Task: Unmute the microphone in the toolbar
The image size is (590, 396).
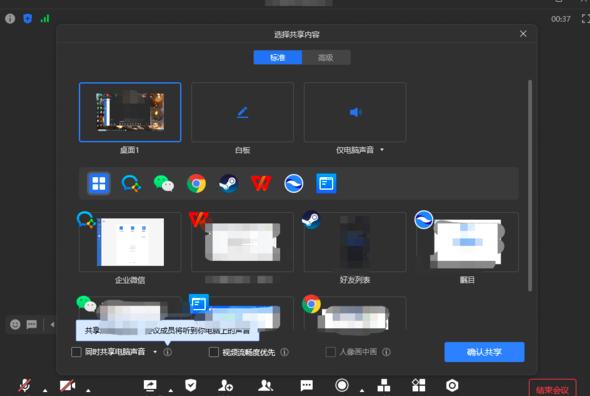Action: pos(25,385)
